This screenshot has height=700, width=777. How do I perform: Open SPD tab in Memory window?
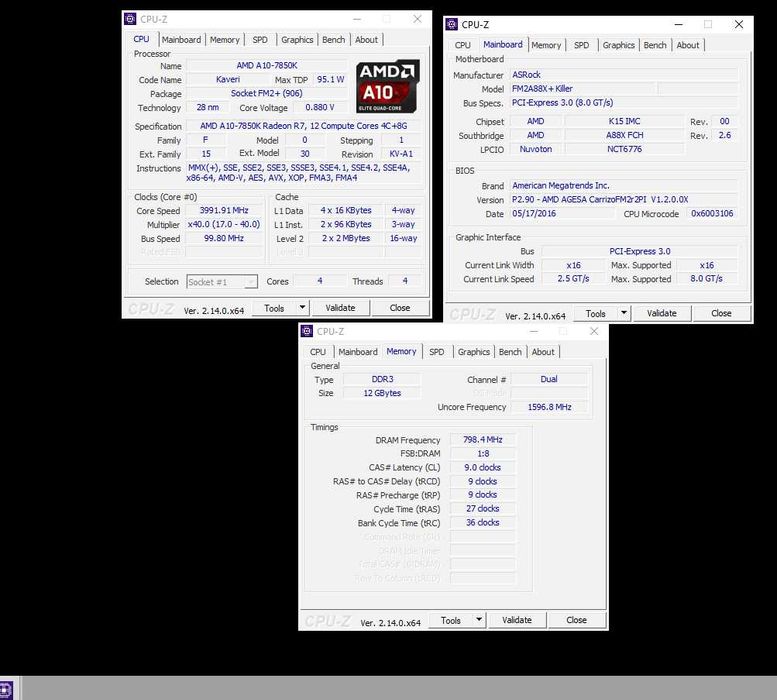click(x=437, y=352)
